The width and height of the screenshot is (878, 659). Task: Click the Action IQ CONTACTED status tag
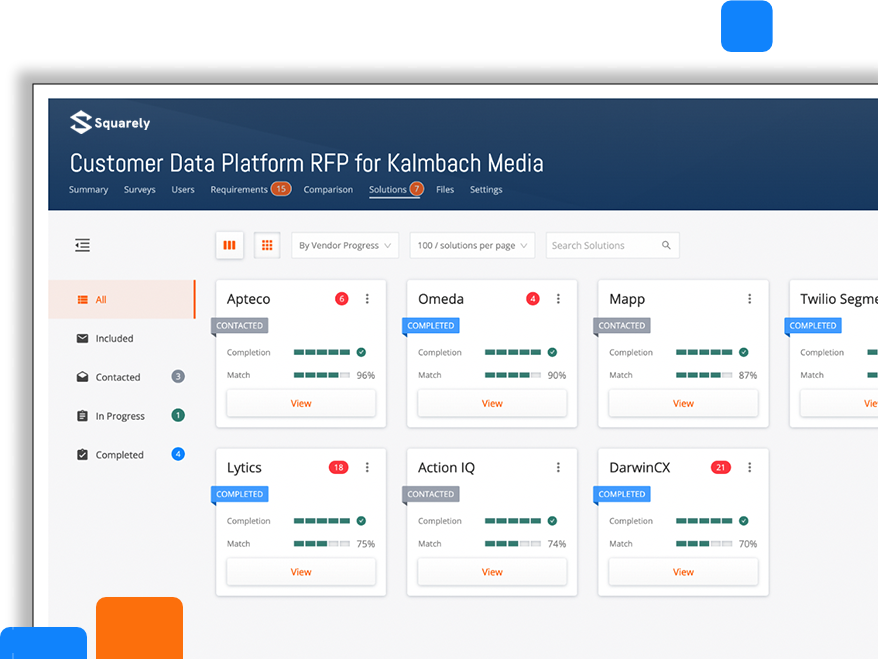(431, 494)
